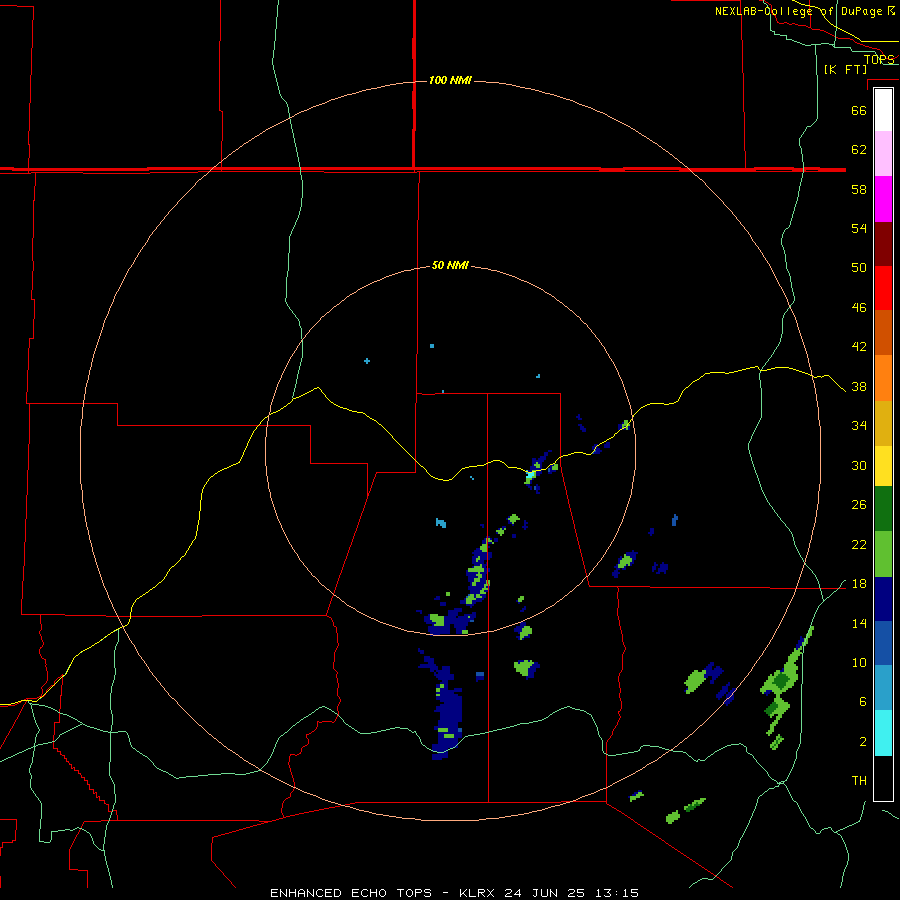Screen dimensions: 900x900
Task: Click the '50 NMI' range ring label
Action: point(450,265)
